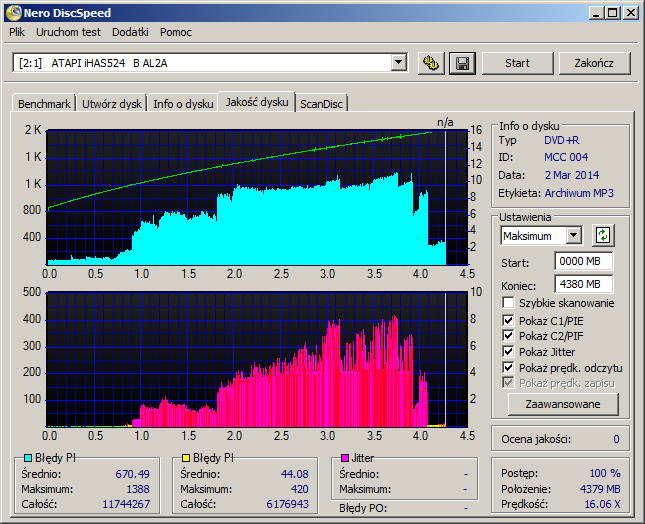Toggle Pokaż prędk. odczytu checkbox
This screenshot has height=524, width=645.
point(508,367)
